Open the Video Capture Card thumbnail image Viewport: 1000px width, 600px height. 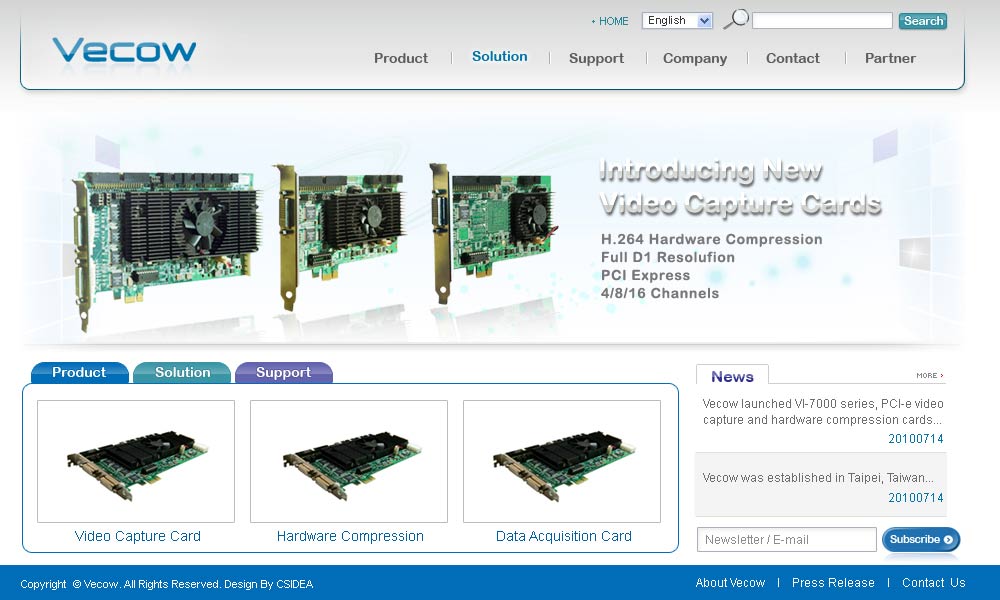coord(136,461)
